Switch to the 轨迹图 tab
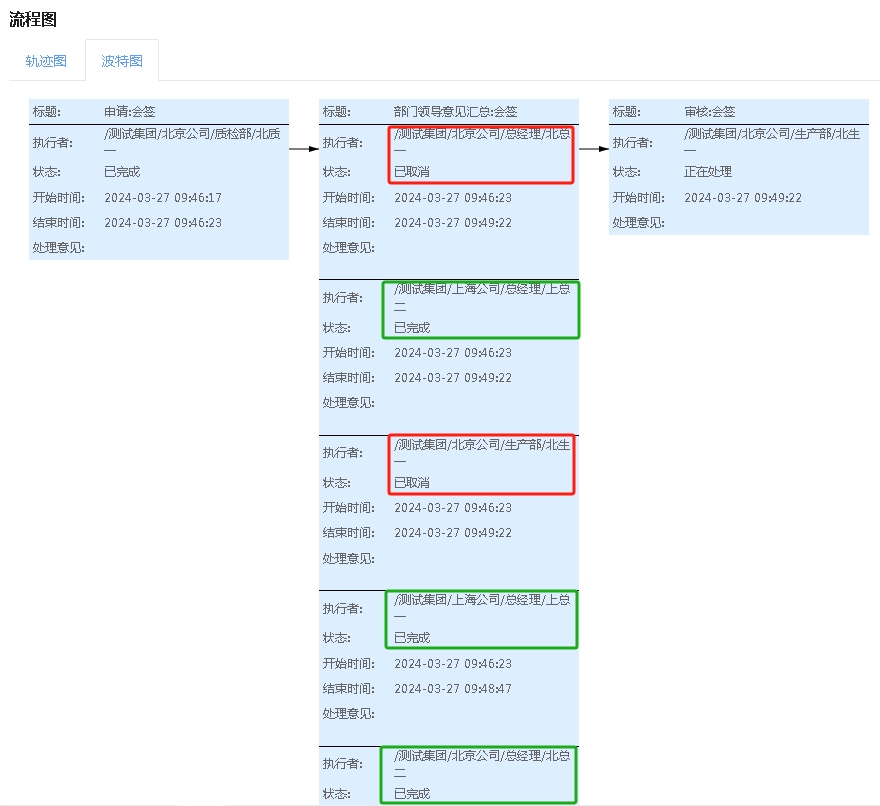The width and height of the screenshot is (880, 806). pyautogui.click(x=46, y=61)
